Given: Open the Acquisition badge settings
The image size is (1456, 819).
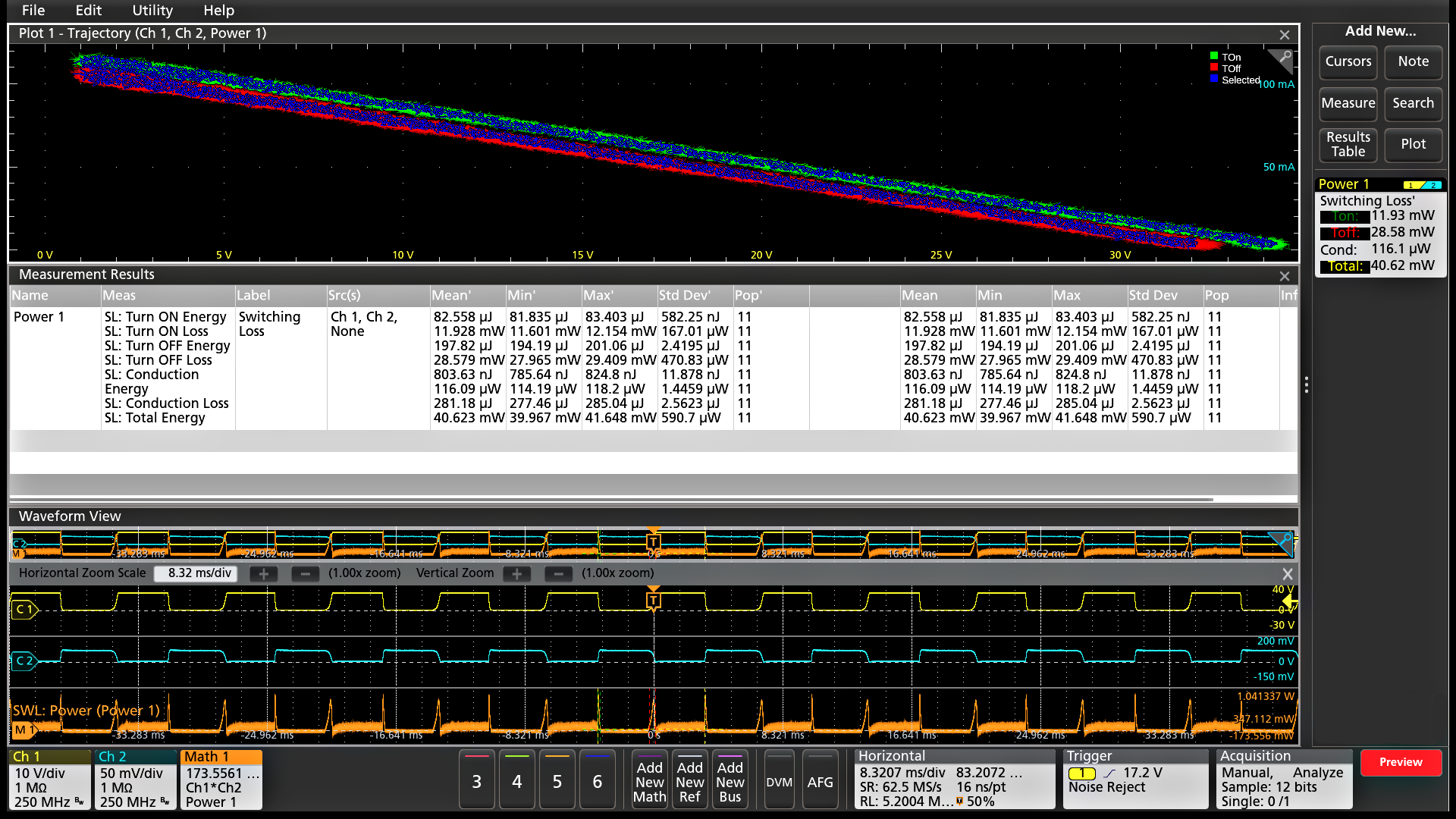Looking at the screenshot, I should (1283, 780).
